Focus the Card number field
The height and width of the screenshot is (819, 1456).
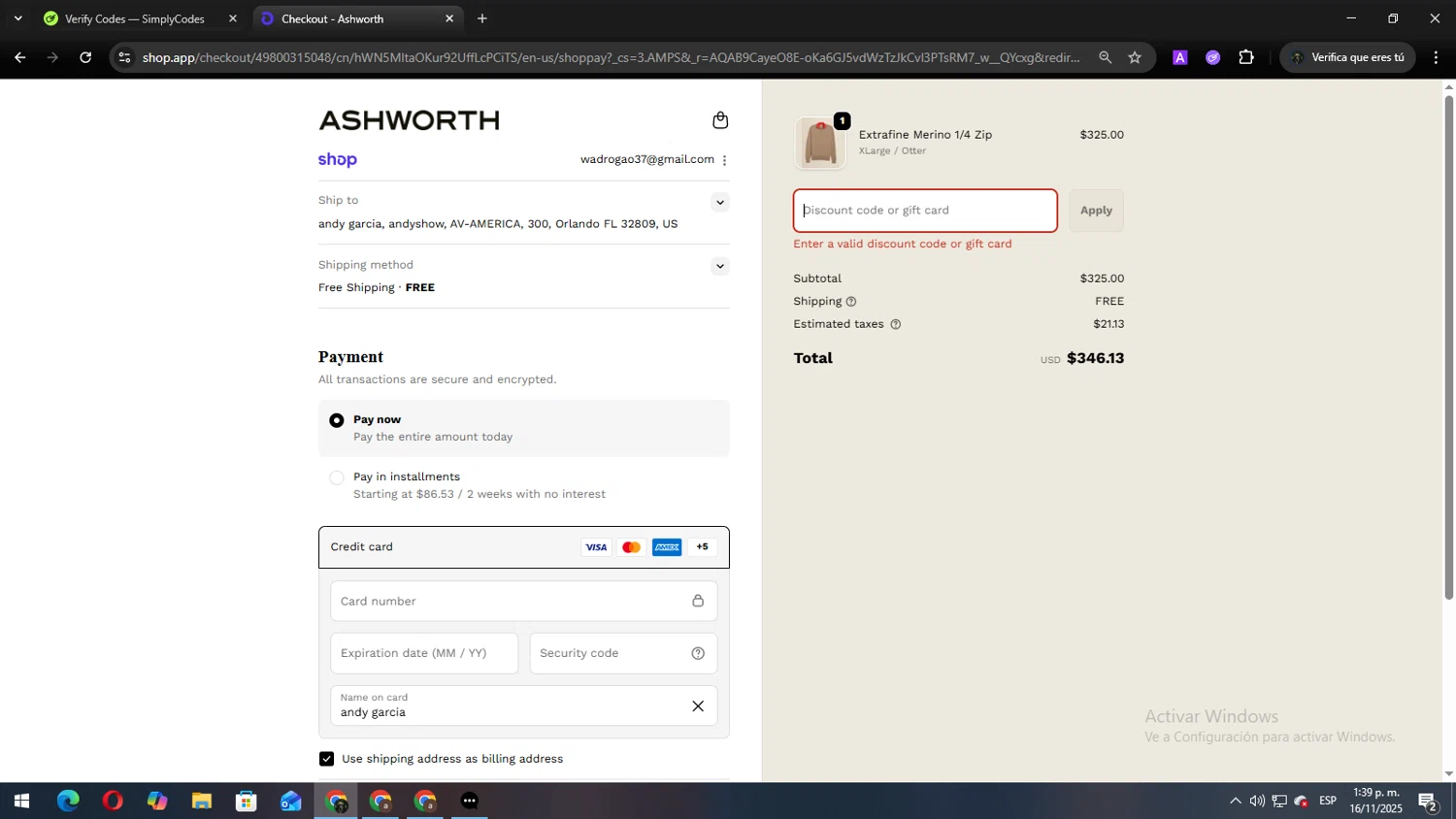524,601
